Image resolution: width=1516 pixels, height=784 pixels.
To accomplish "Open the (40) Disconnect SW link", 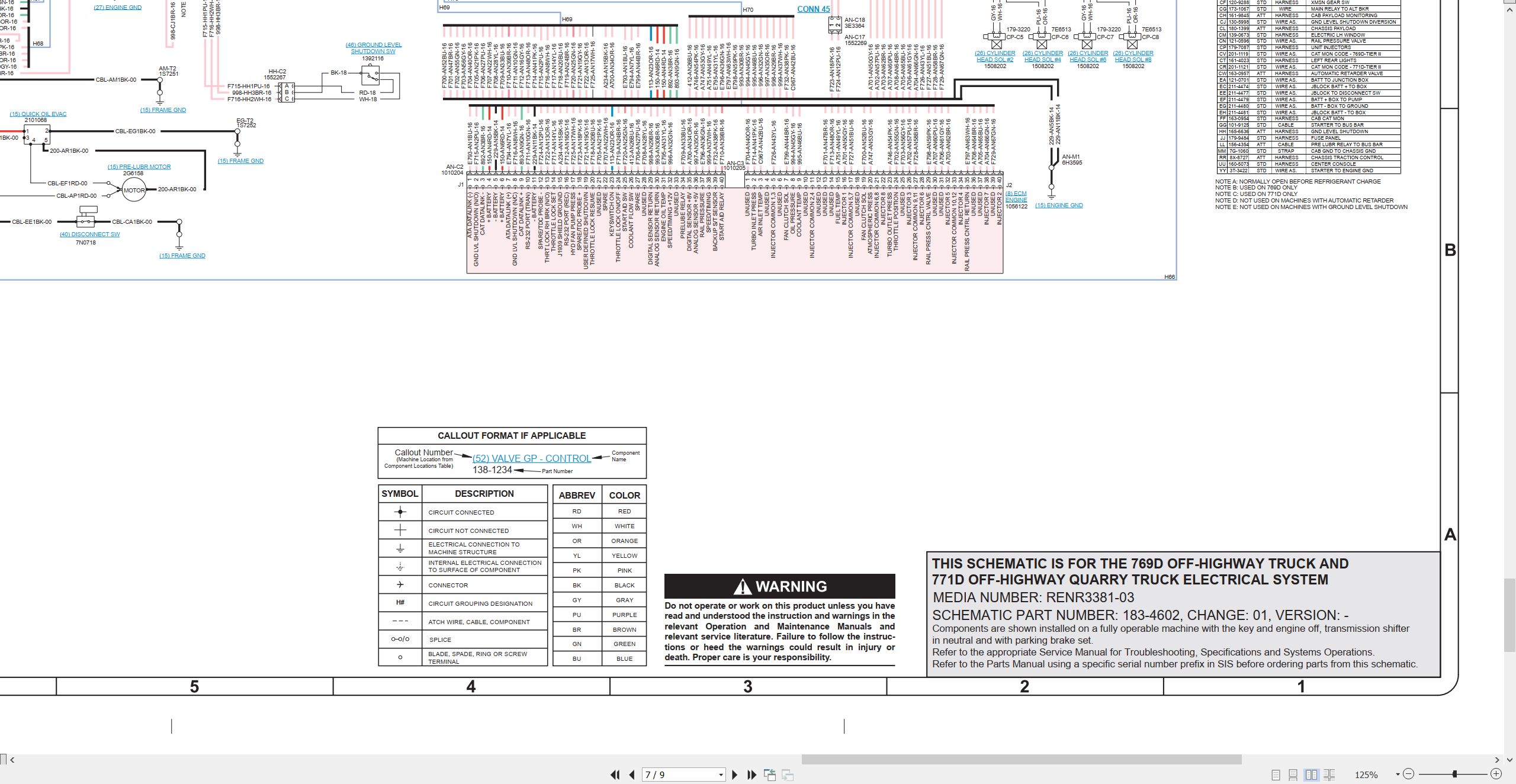I will coord(89,234).
